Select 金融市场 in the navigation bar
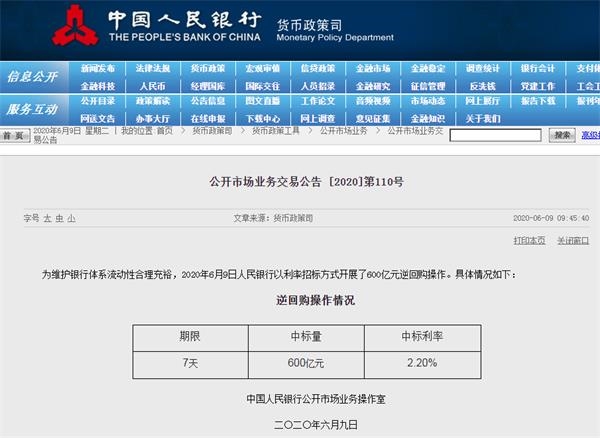Image resolution: width=600 pixels, height=438 pixels. click(373, 68)
